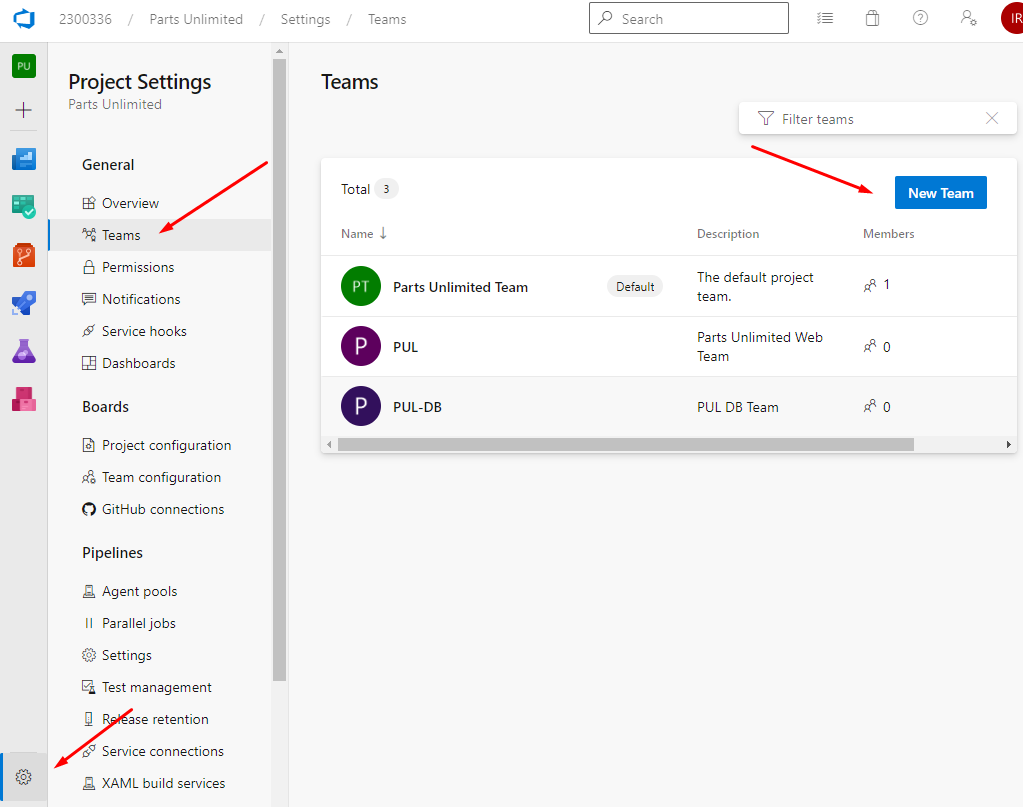Focus the top Search box

[688, 18]
